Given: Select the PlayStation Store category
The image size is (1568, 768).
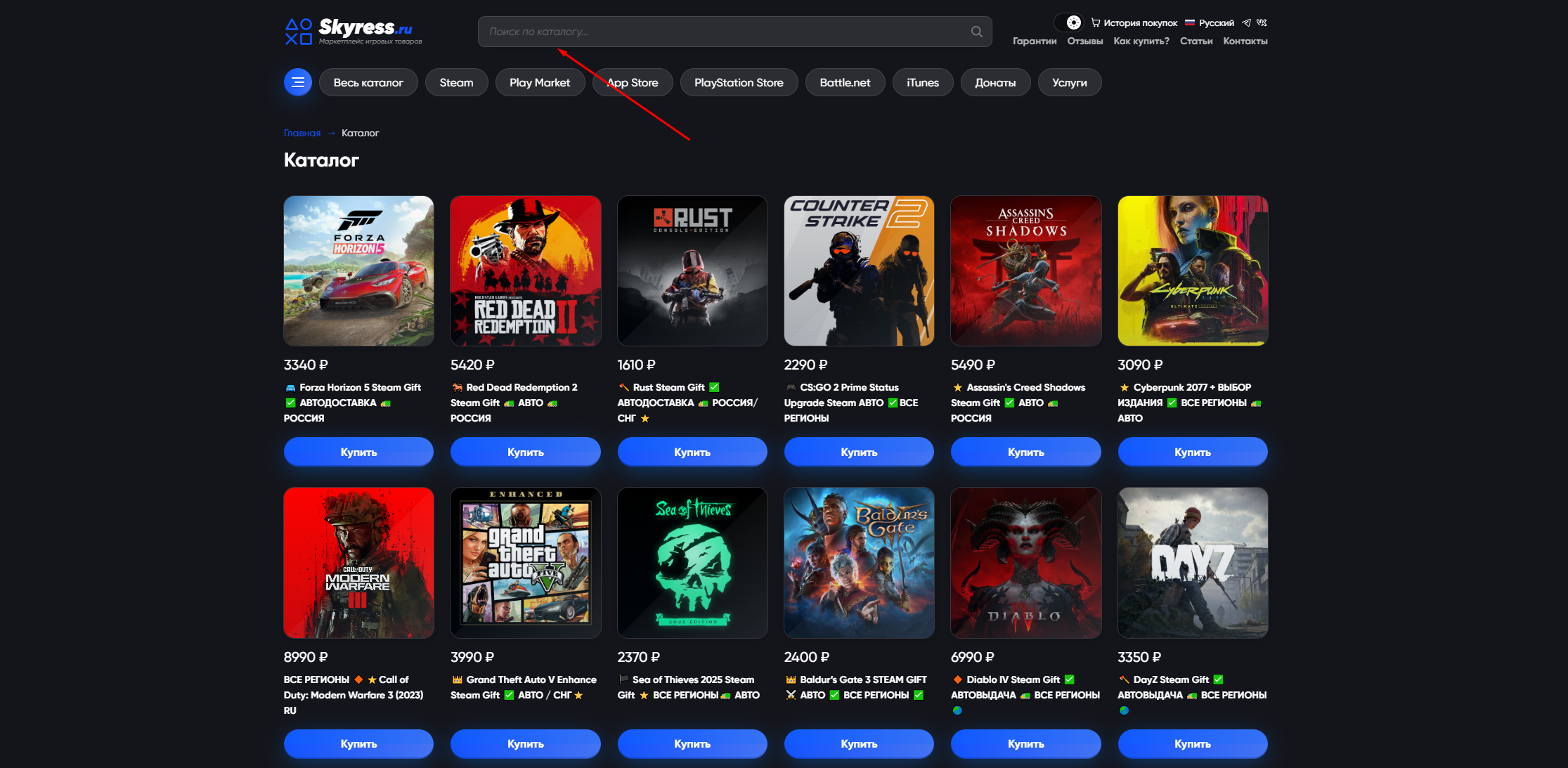Looking at the screenshot, I should click(739, 82).
